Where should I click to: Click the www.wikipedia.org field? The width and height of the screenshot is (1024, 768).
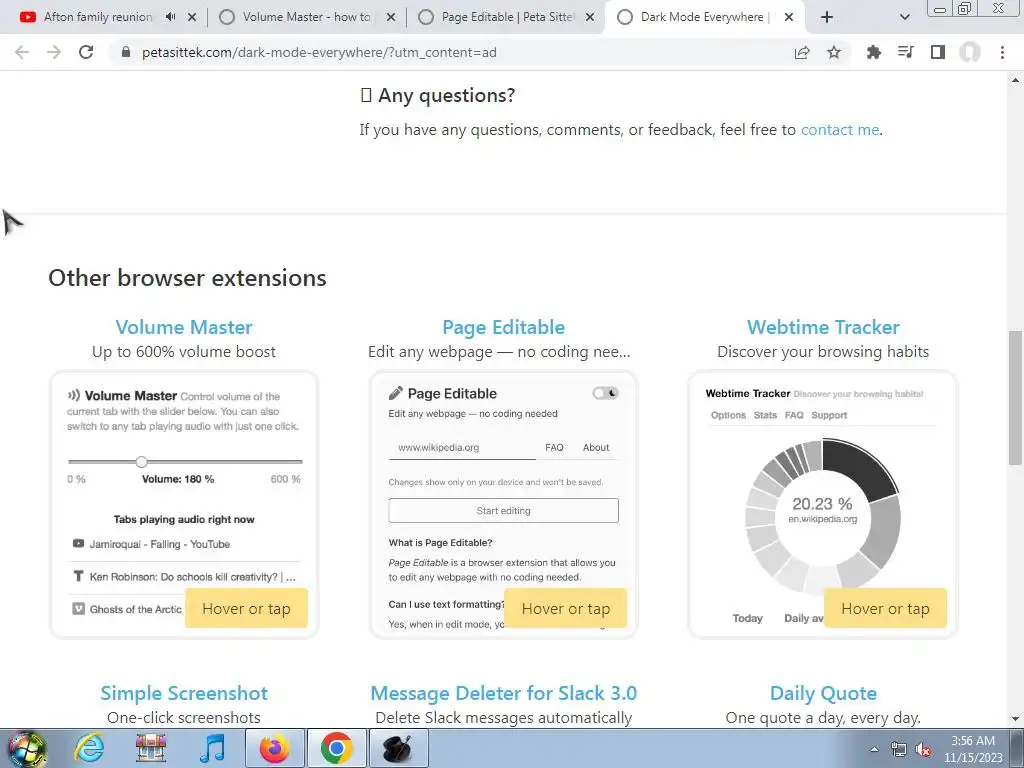[462, 448]
